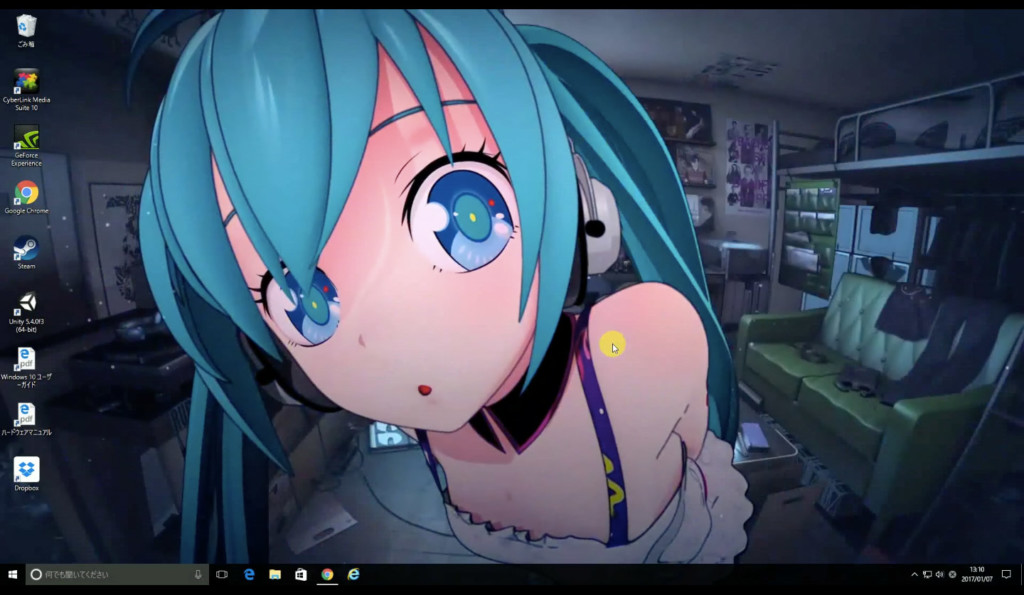Open the volume control tray icon

click(940, 575)
